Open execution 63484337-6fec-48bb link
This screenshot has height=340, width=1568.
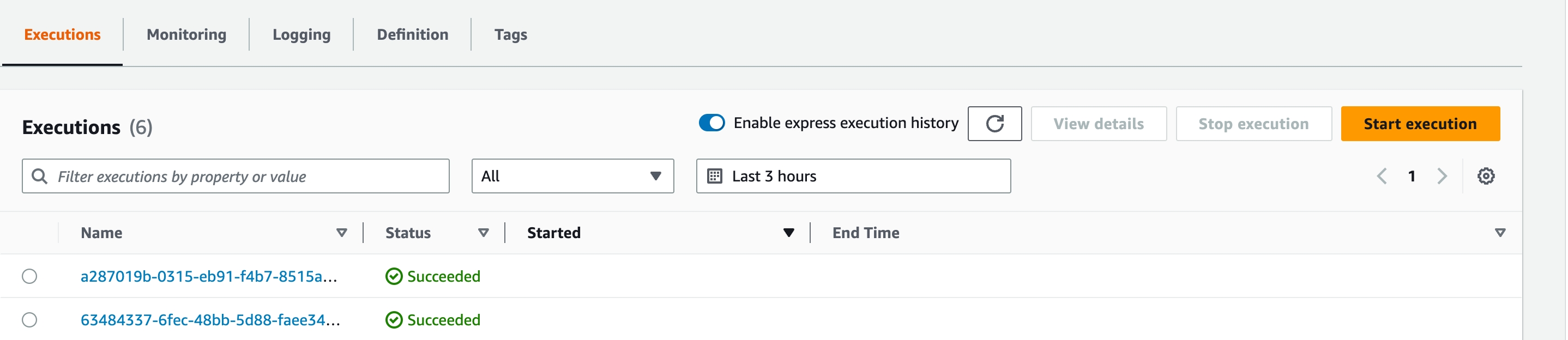[x=210, y=320]
